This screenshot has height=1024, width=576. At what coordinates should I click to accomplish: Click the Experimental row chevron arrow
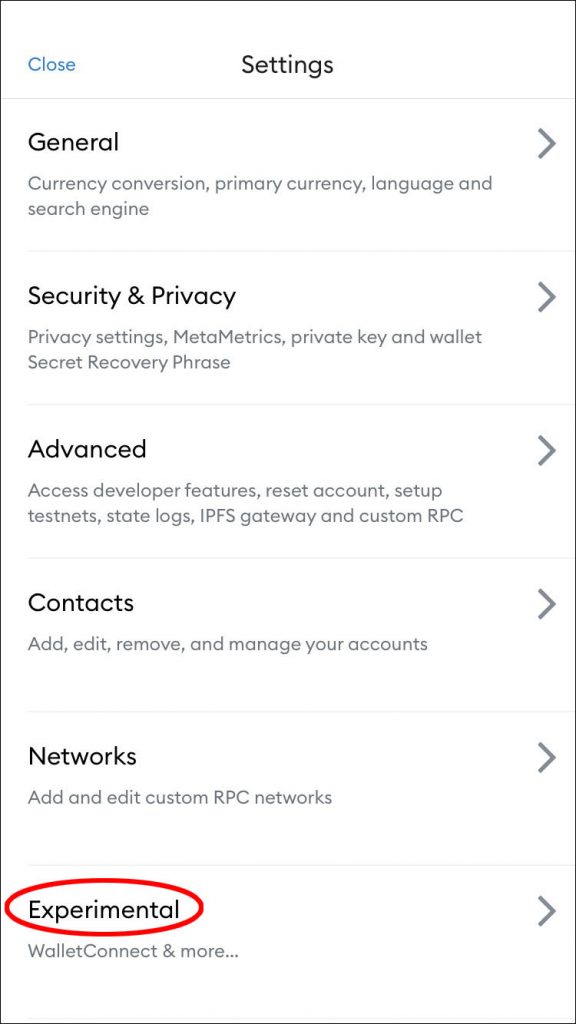click(547, 911)
